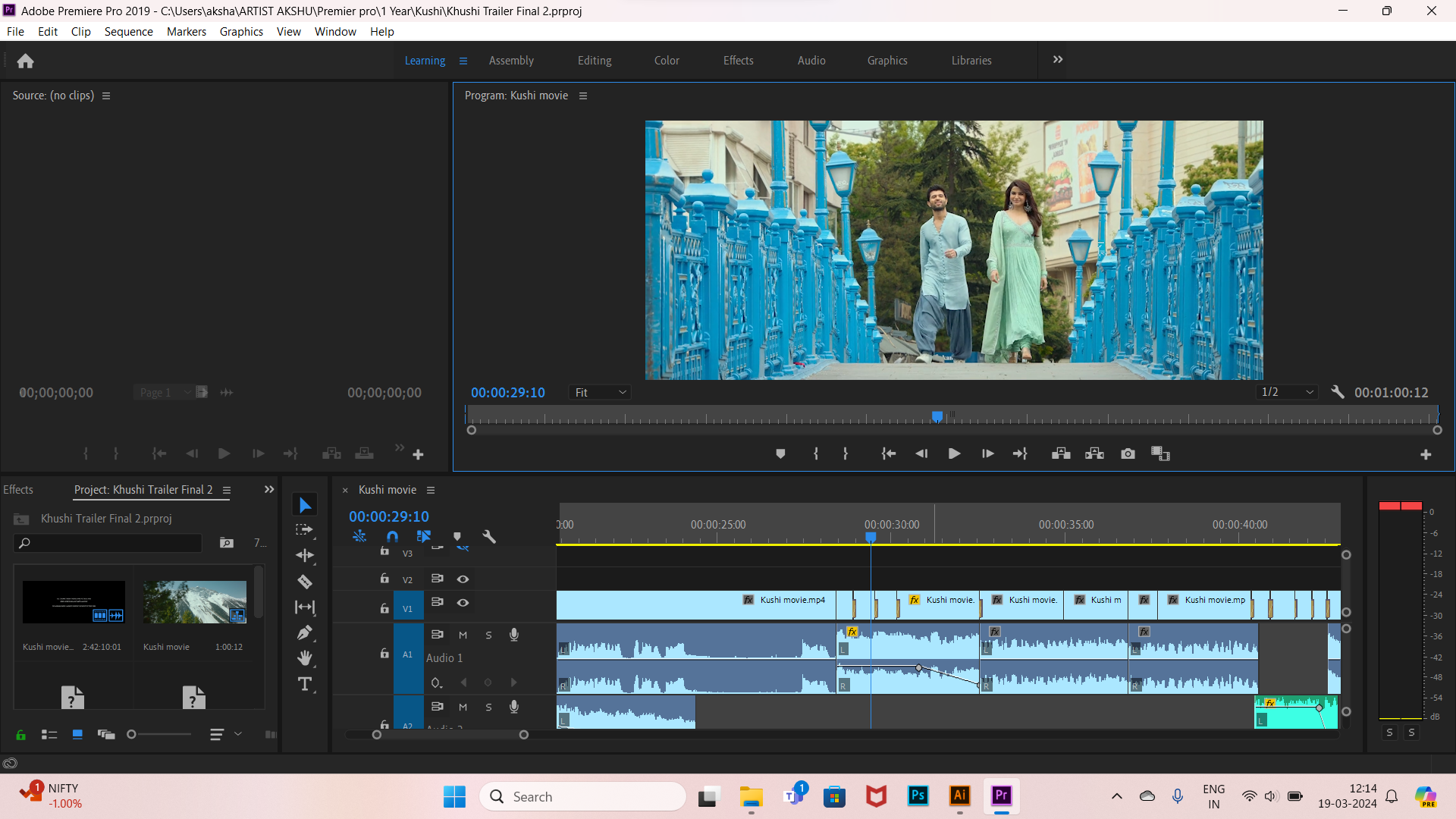Open the 1/2 playback resolution dropdown
Viewport: 1456px width, 819px height.
click(x=1287, y=392)
